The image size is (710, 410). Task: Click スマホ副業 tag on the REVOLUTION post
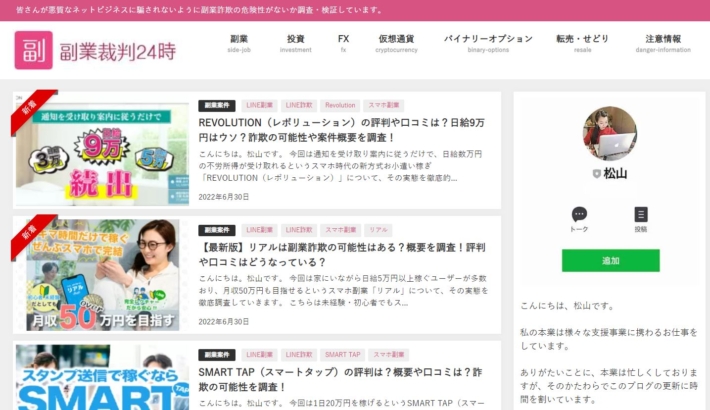pos(384,106)
